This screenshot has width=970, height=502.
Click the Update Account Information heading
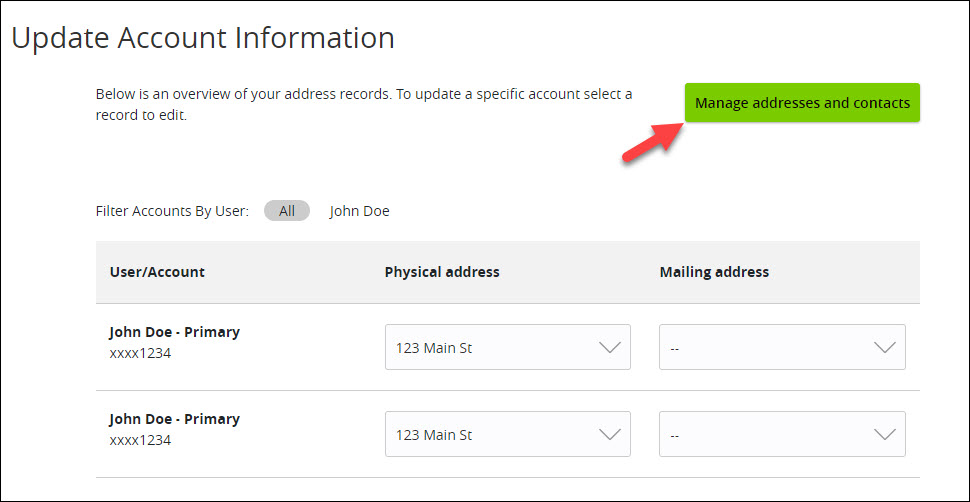point(203,38)
